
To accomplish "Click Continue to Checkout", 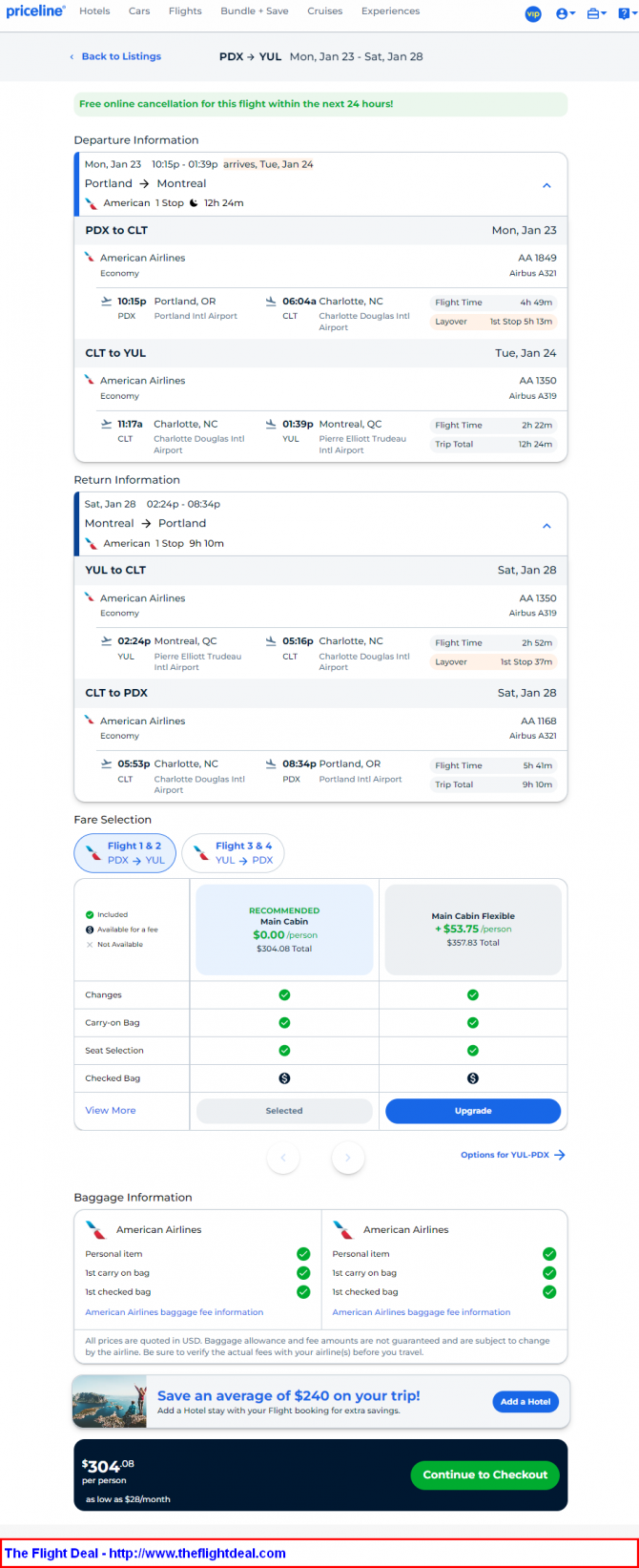I will pos(485,1474).
